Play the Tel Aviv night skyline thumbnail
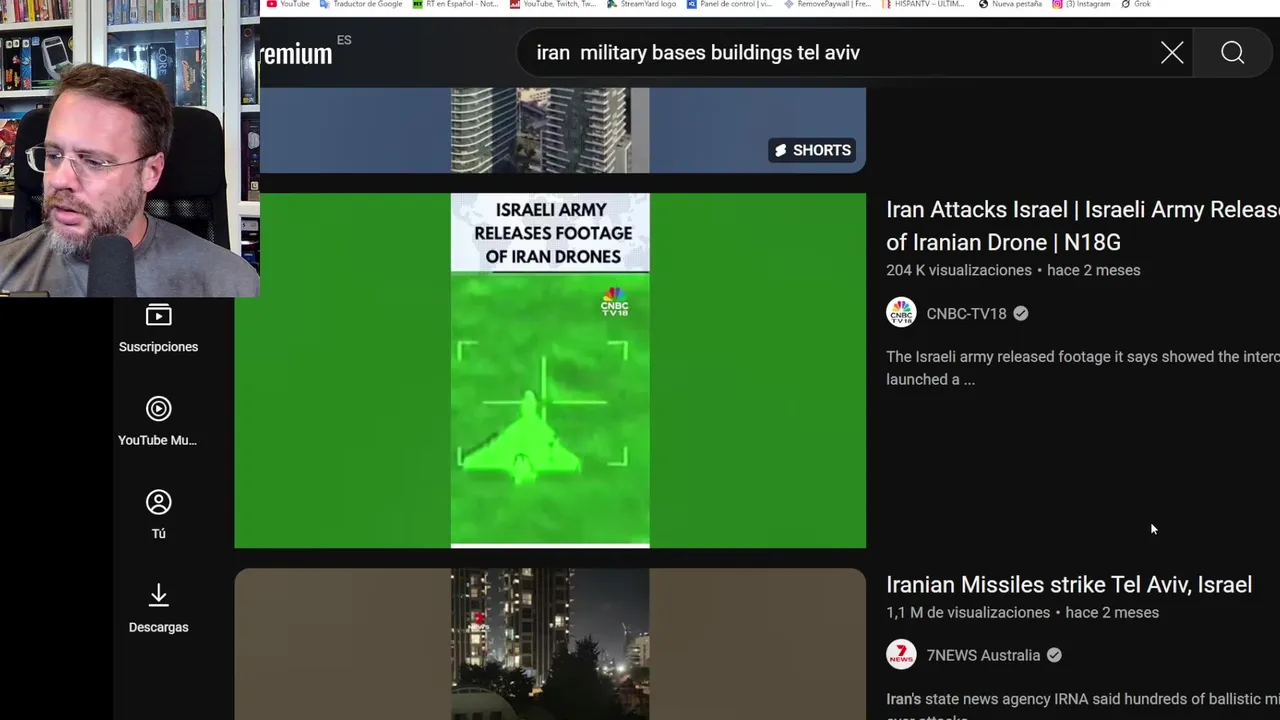Screen dimensions: 1280x720 550,644
